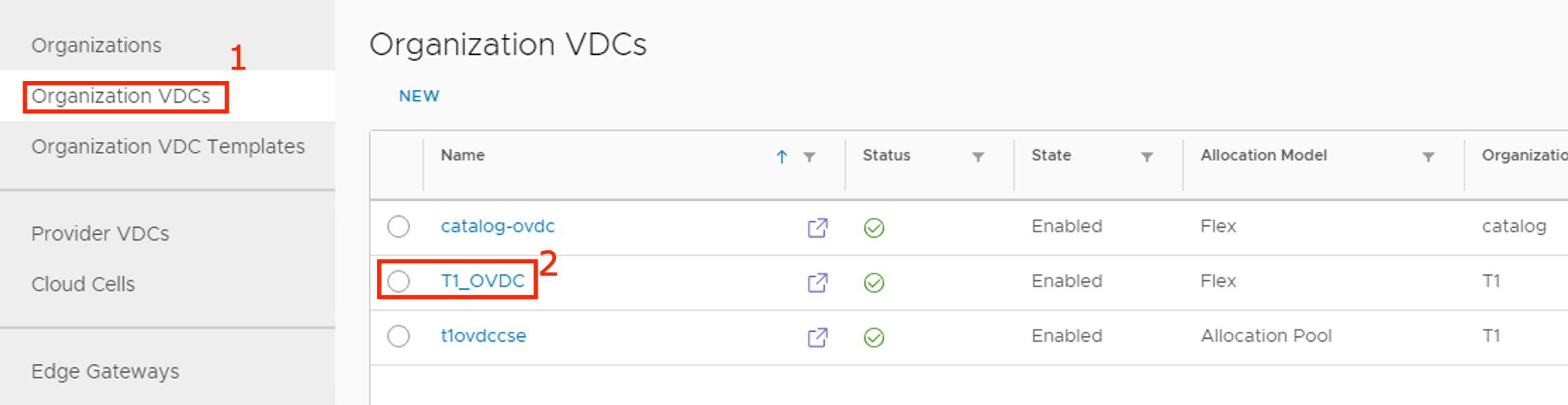Select the t1ovdccse radio button
This screenshot has width=1568, height=405.
point(398,336)
